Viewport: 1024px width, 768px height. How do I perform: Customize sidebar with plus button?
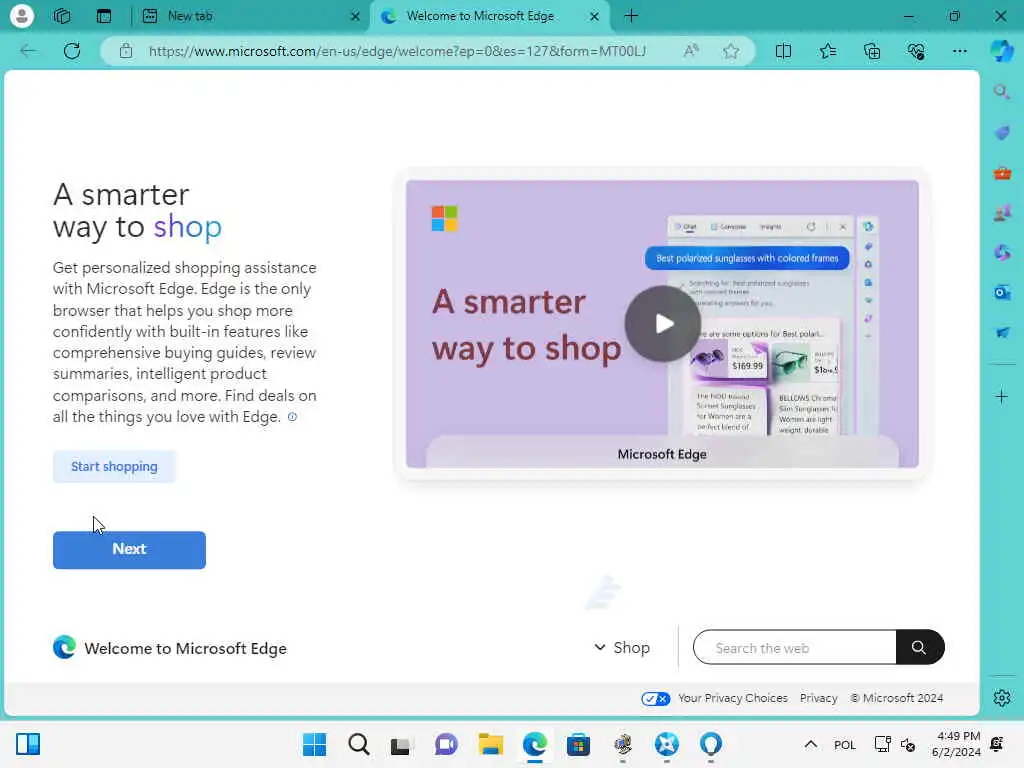point(1002,396)
